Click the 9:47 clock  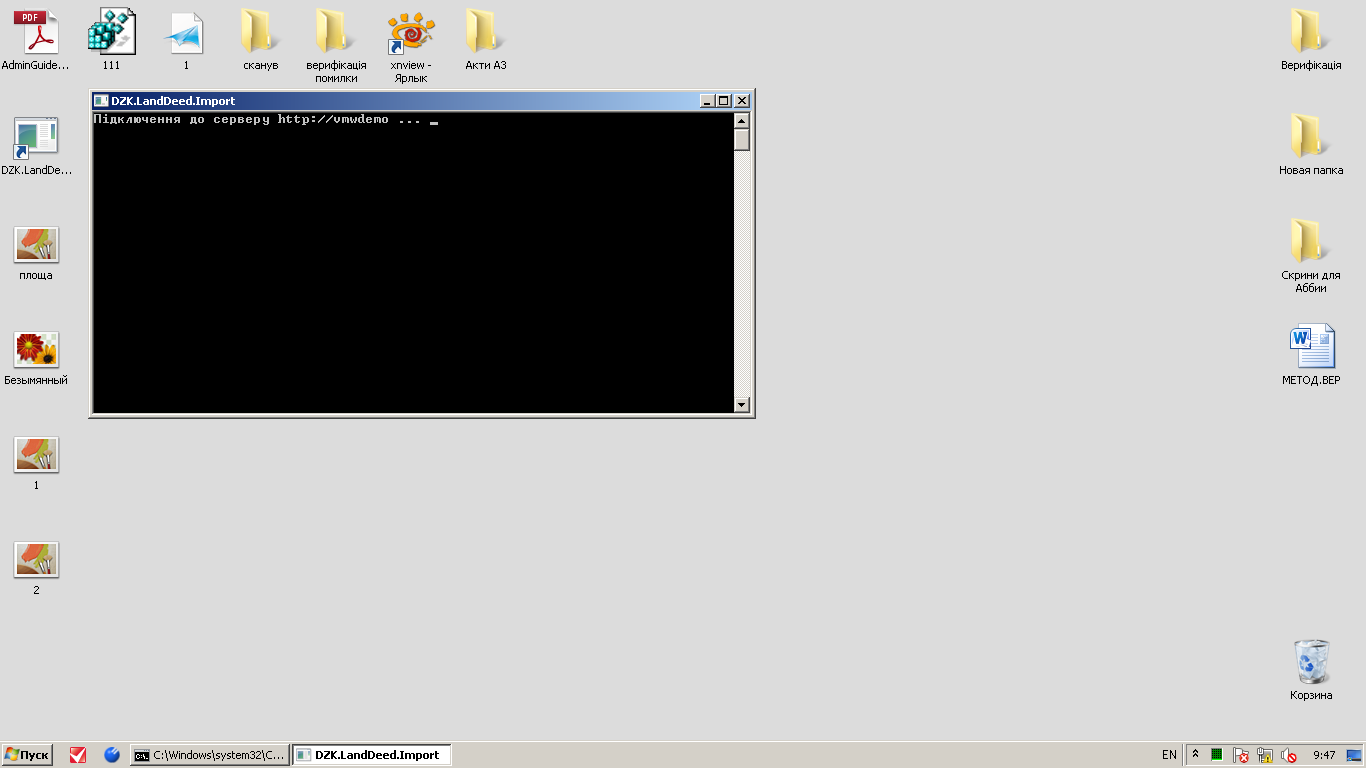click(1324, 755)
